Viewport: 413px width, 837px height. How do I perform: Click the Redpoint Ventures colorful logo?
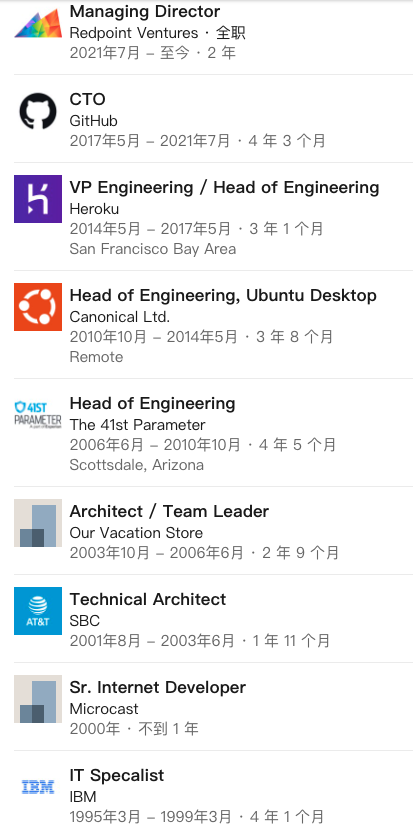pyautogui.click(x=38, y=23)
